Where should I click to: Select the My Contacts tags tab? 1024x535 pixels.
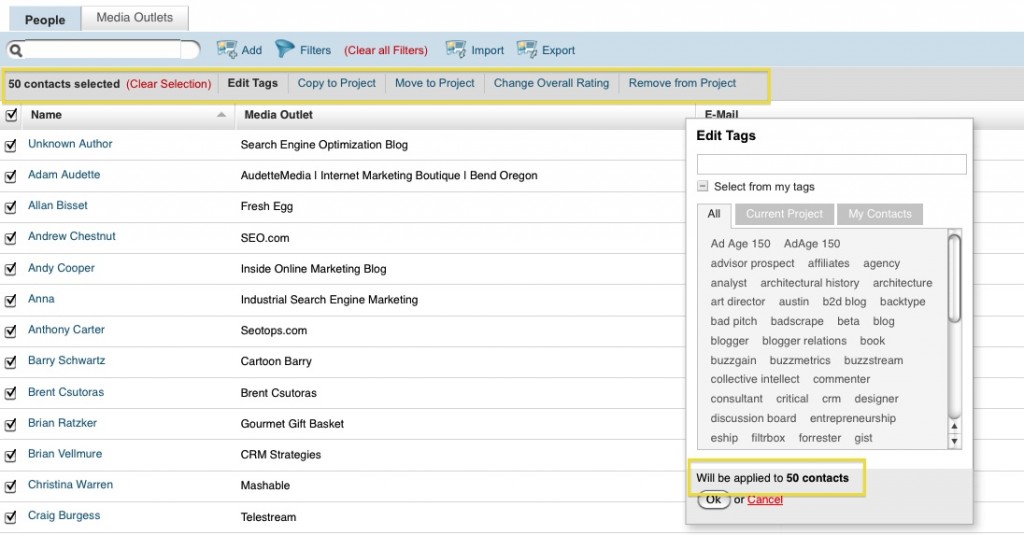[x=880, y=214]
